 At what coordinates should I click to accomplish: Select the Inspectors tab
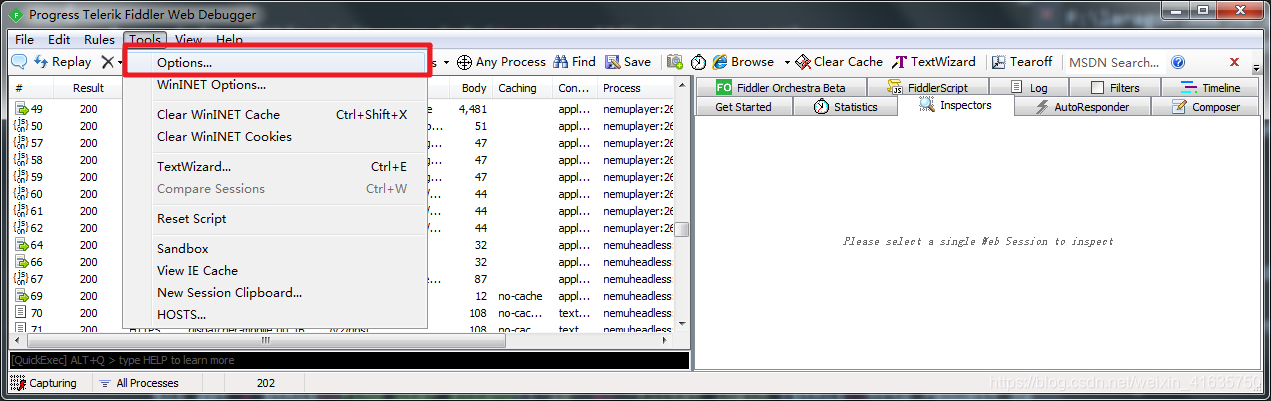pos(955,106)
